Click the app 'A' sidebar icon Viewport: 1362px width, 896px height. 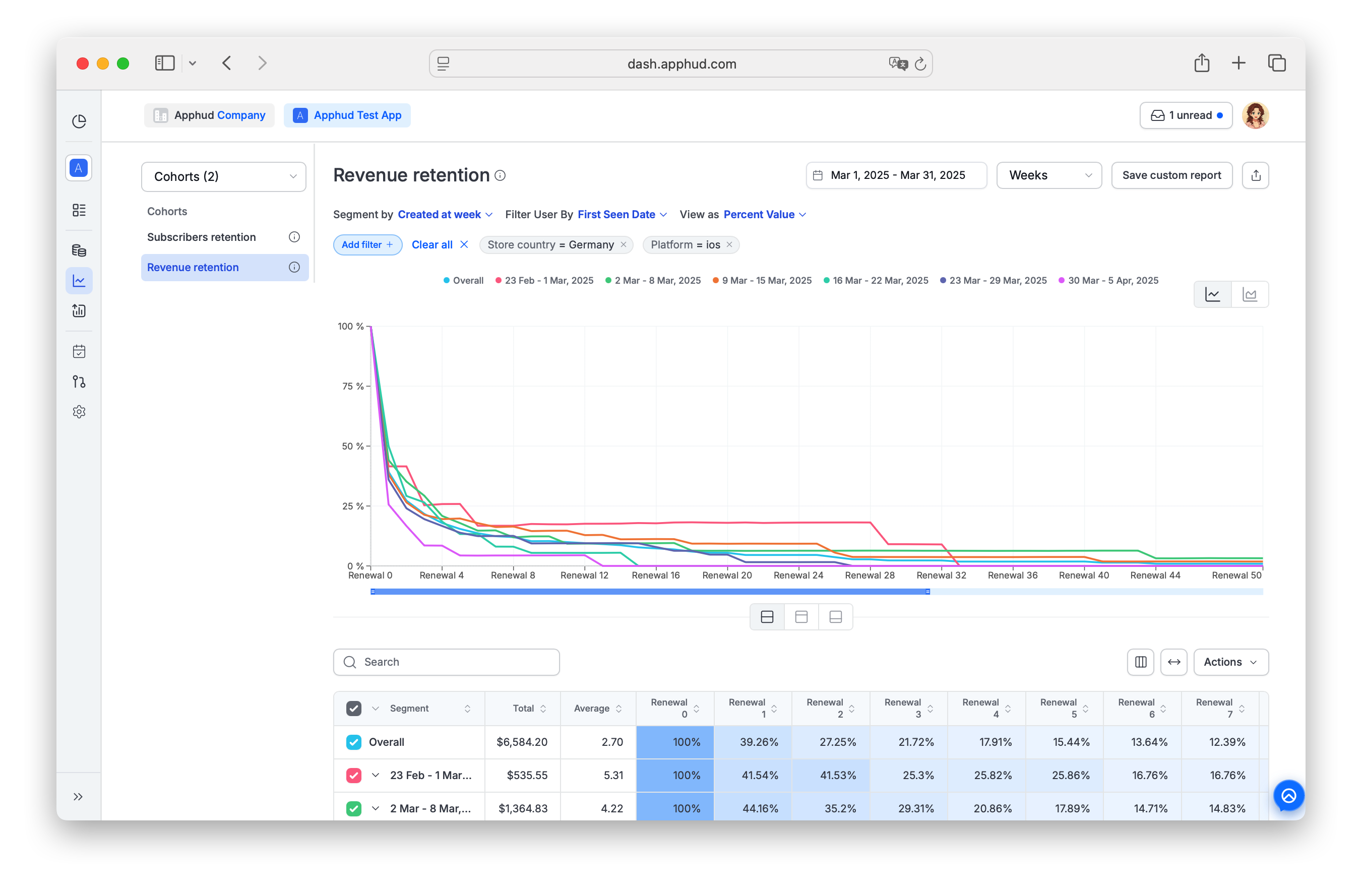[x=79, y=168]
